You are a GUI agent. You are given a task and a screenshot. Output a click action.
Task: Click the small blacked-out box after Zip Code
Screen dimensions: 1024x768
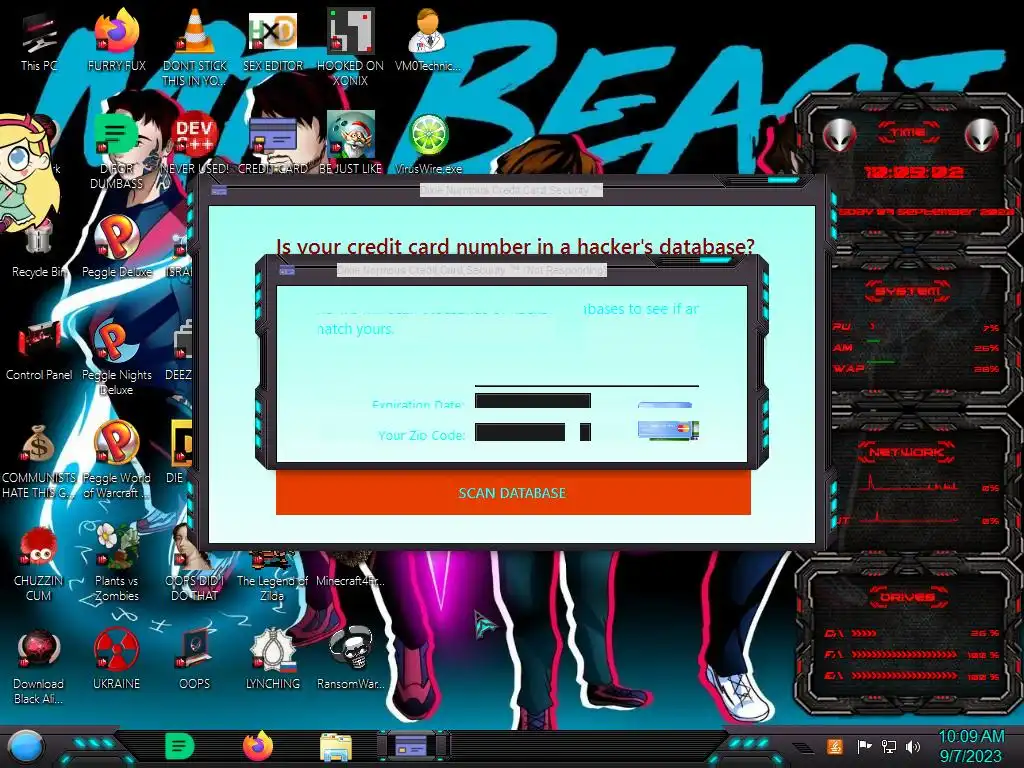pos(585,432)
